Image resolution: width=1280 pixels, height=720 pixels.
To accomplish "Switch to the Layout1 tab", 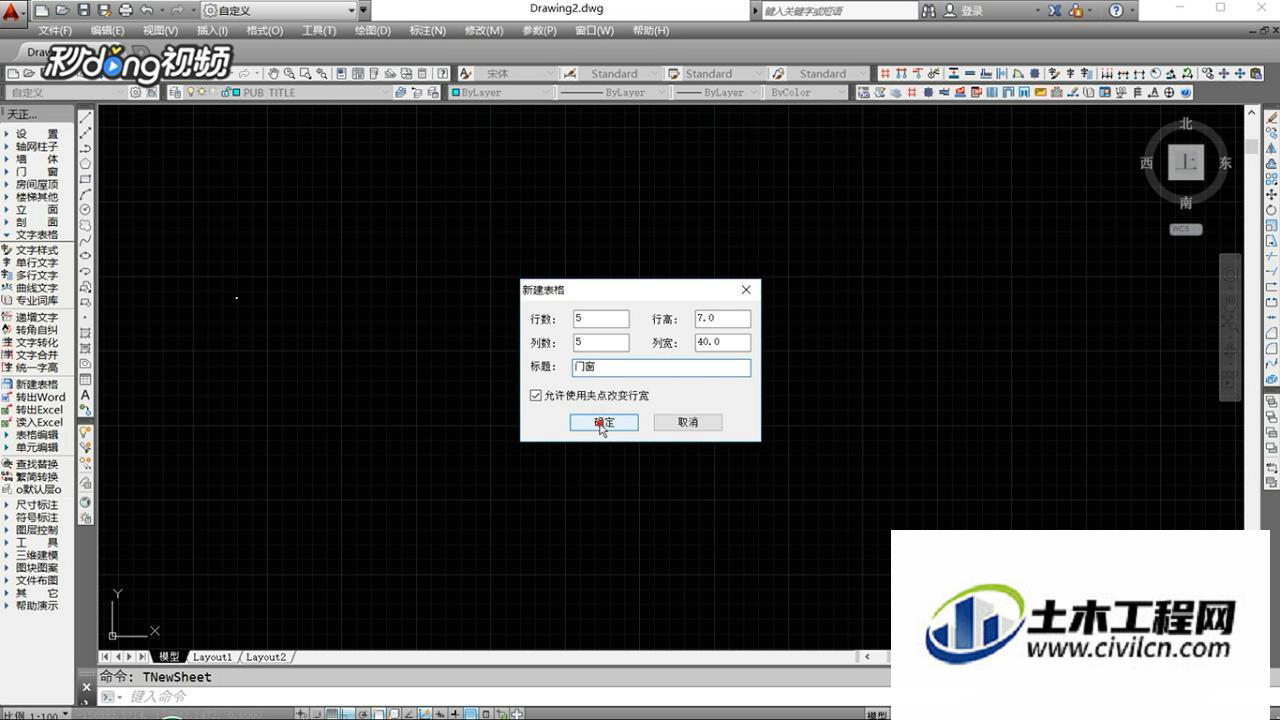I will [212, 657].
